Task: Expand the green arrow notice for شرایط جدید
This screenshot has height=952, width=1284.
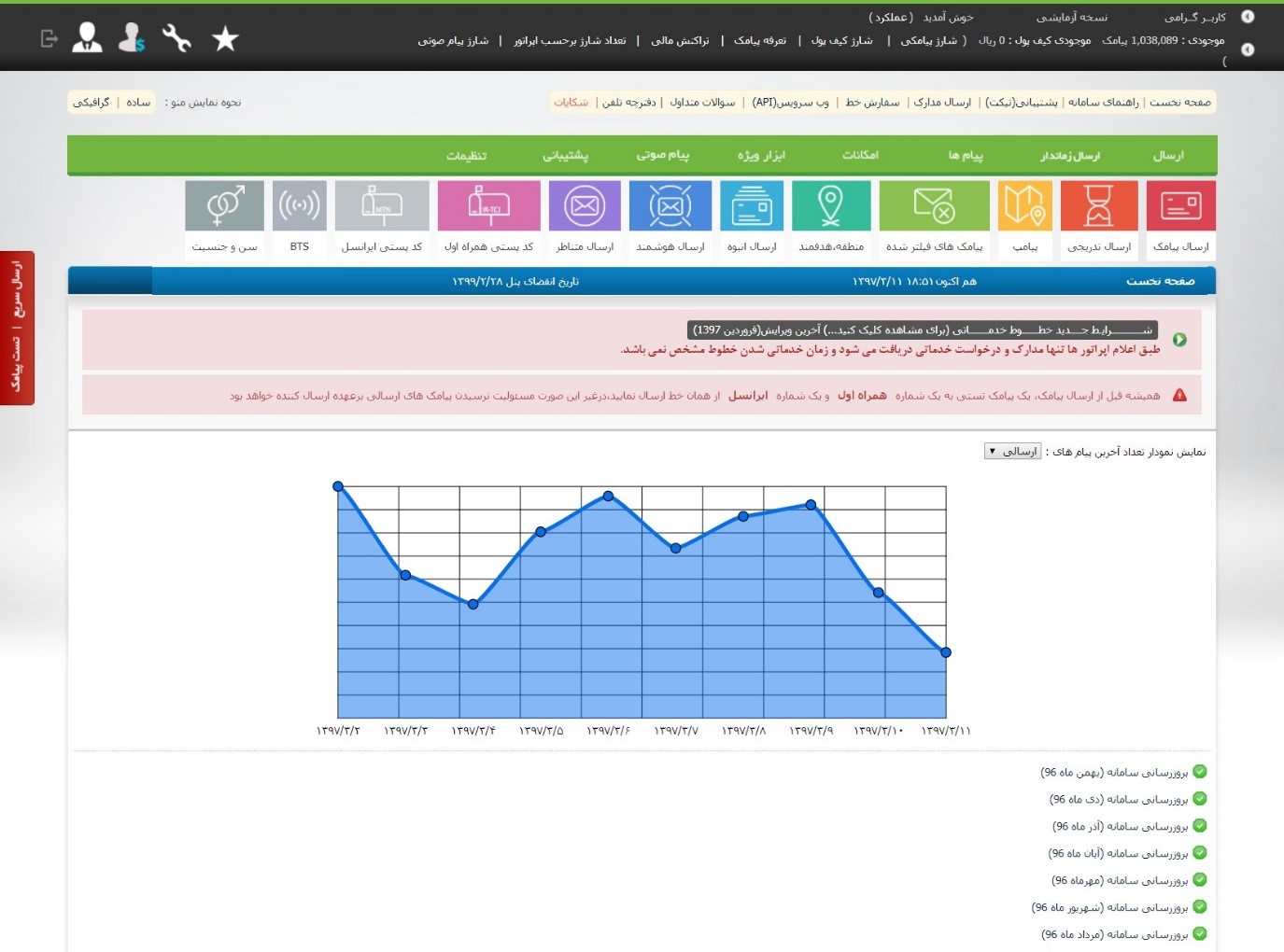Action: 1179,340
